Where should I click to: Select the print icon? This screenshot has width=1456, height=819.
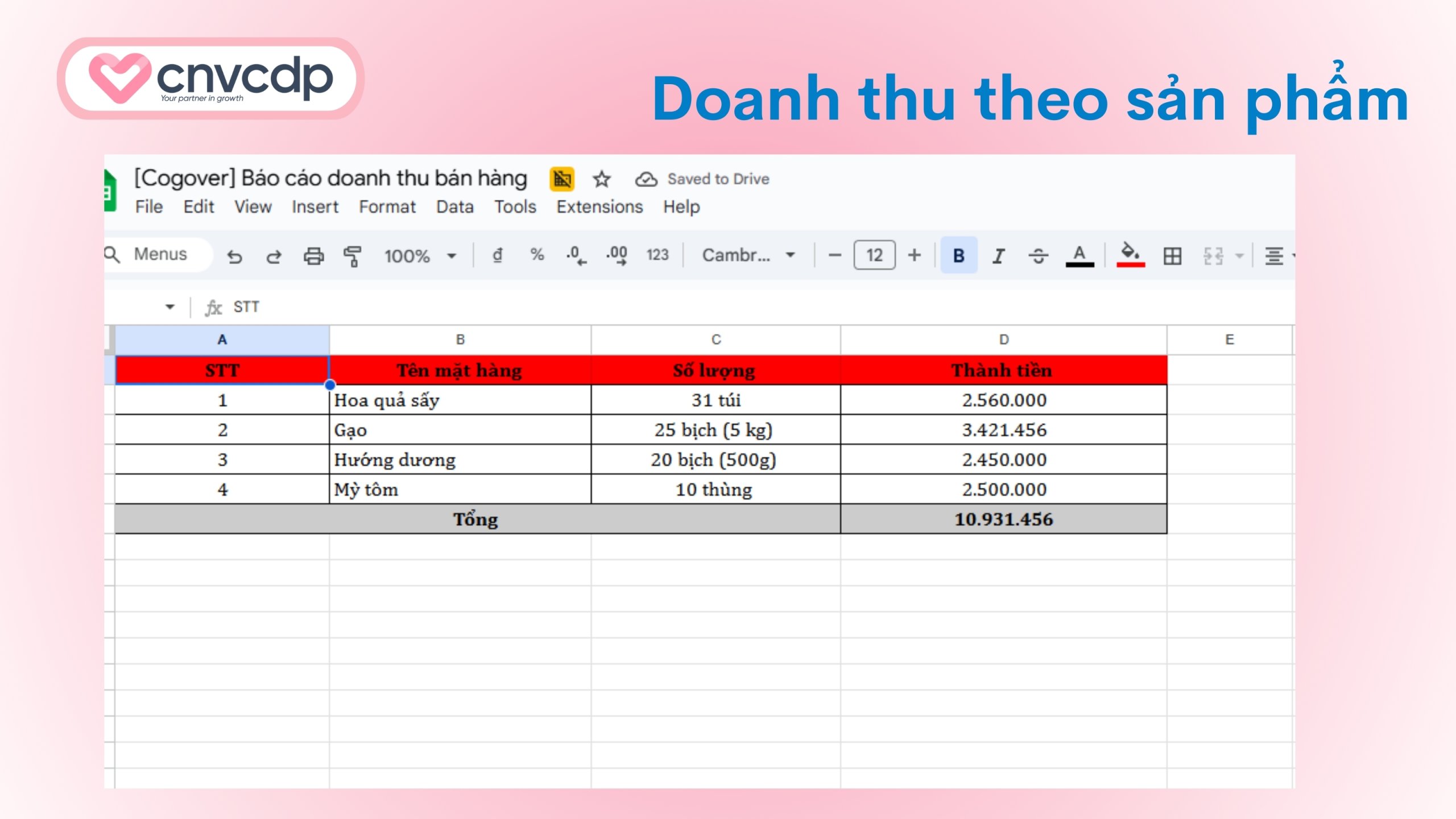tap(316, 256)
